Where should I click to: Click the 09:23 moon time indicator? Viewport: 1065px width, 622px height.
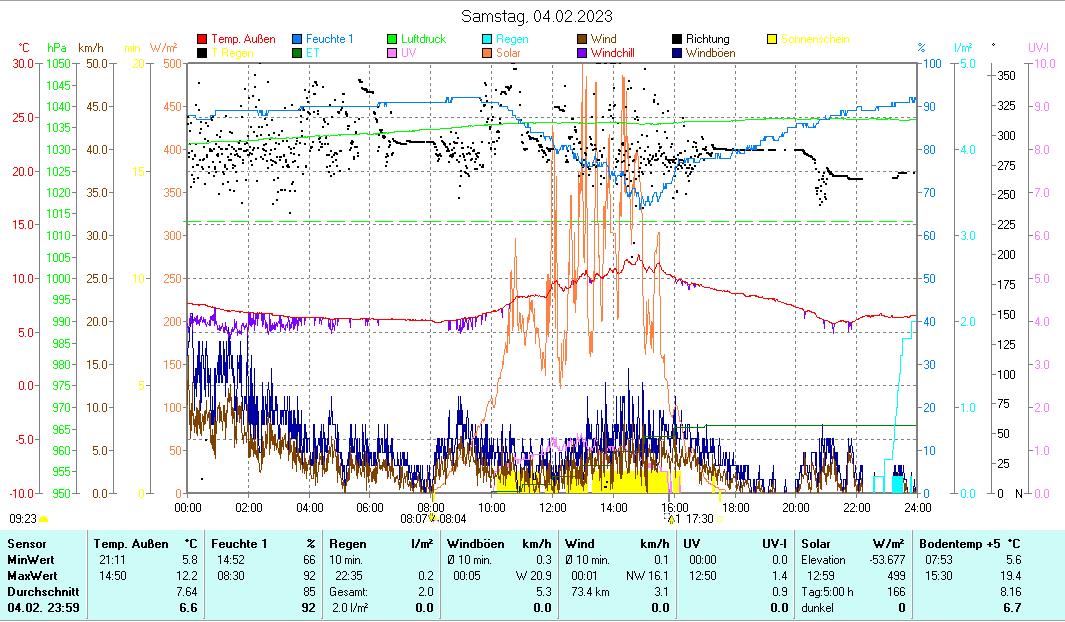point(23,519)
